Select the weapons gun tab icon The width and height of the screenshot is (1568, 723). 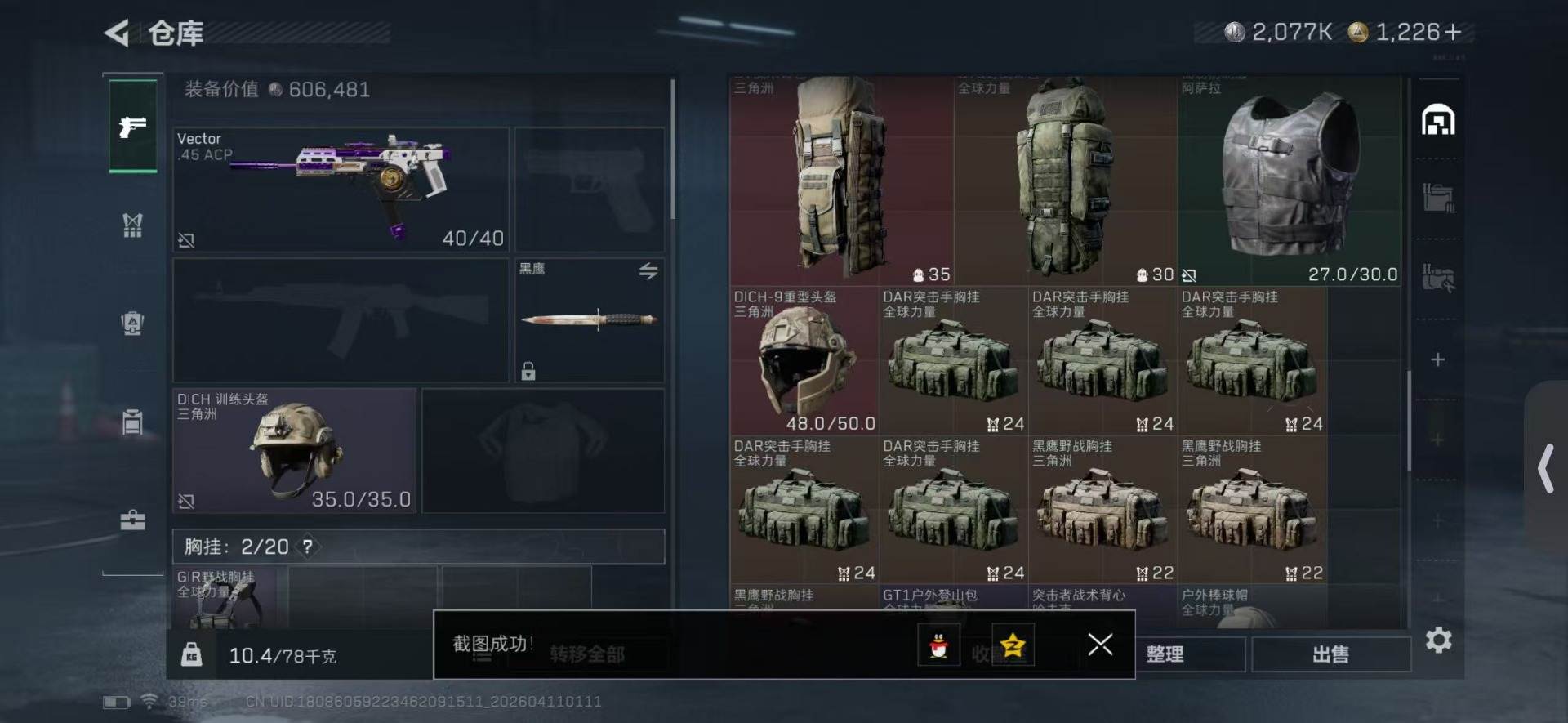(133, 126)
